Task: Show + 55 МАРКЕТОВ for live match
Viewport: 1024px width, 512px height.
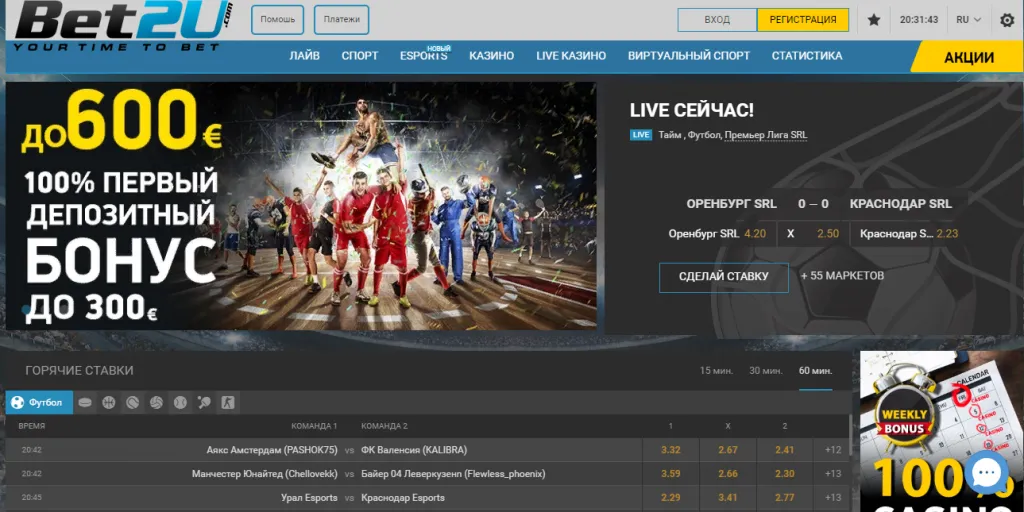Action: click(842, 276)
